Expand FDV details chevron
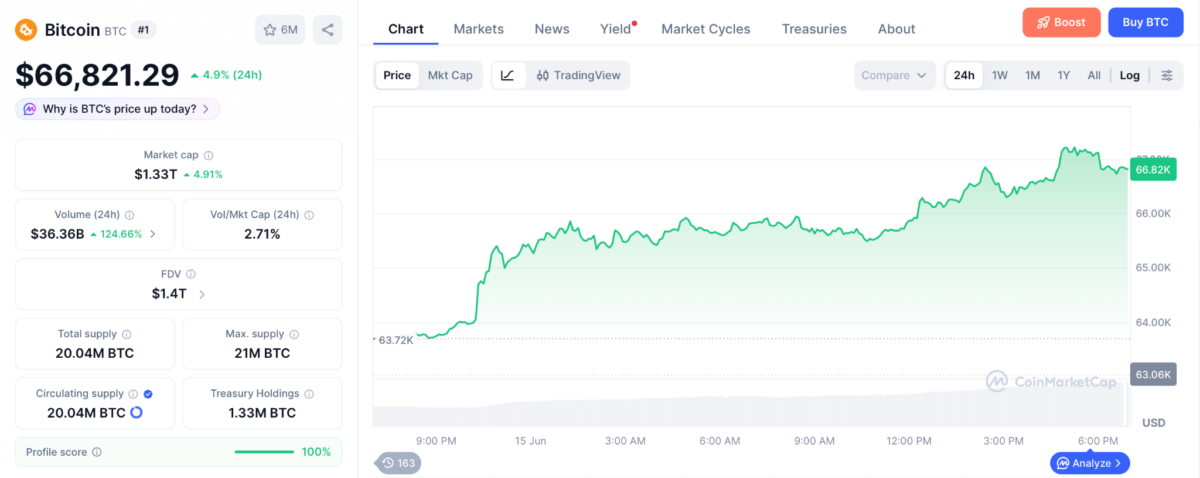1200x478 pixels. [202, 294]
